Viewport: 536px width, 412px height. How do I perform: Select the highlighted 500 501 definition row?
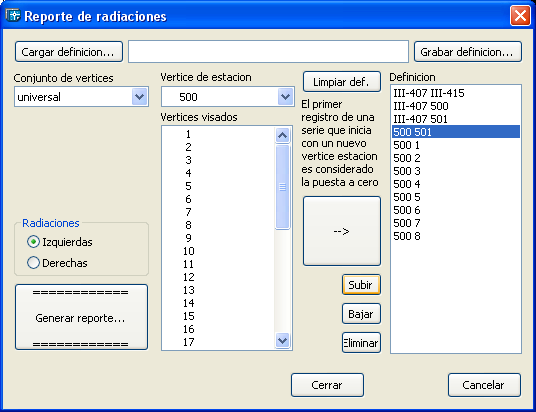(x=456, y=132)
